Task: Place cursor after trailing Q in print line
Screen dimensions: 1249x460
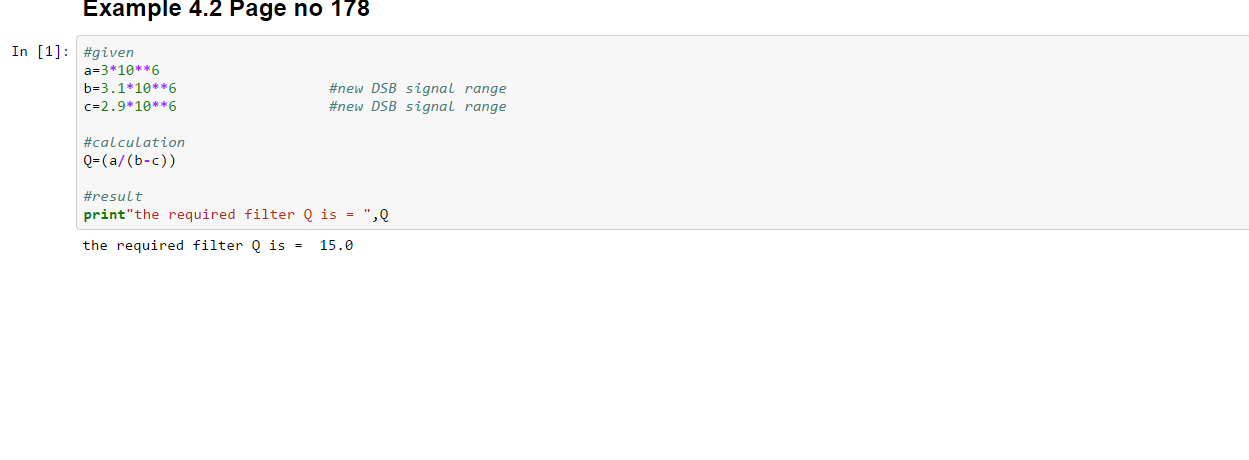Action: click(x=389, y=214)
